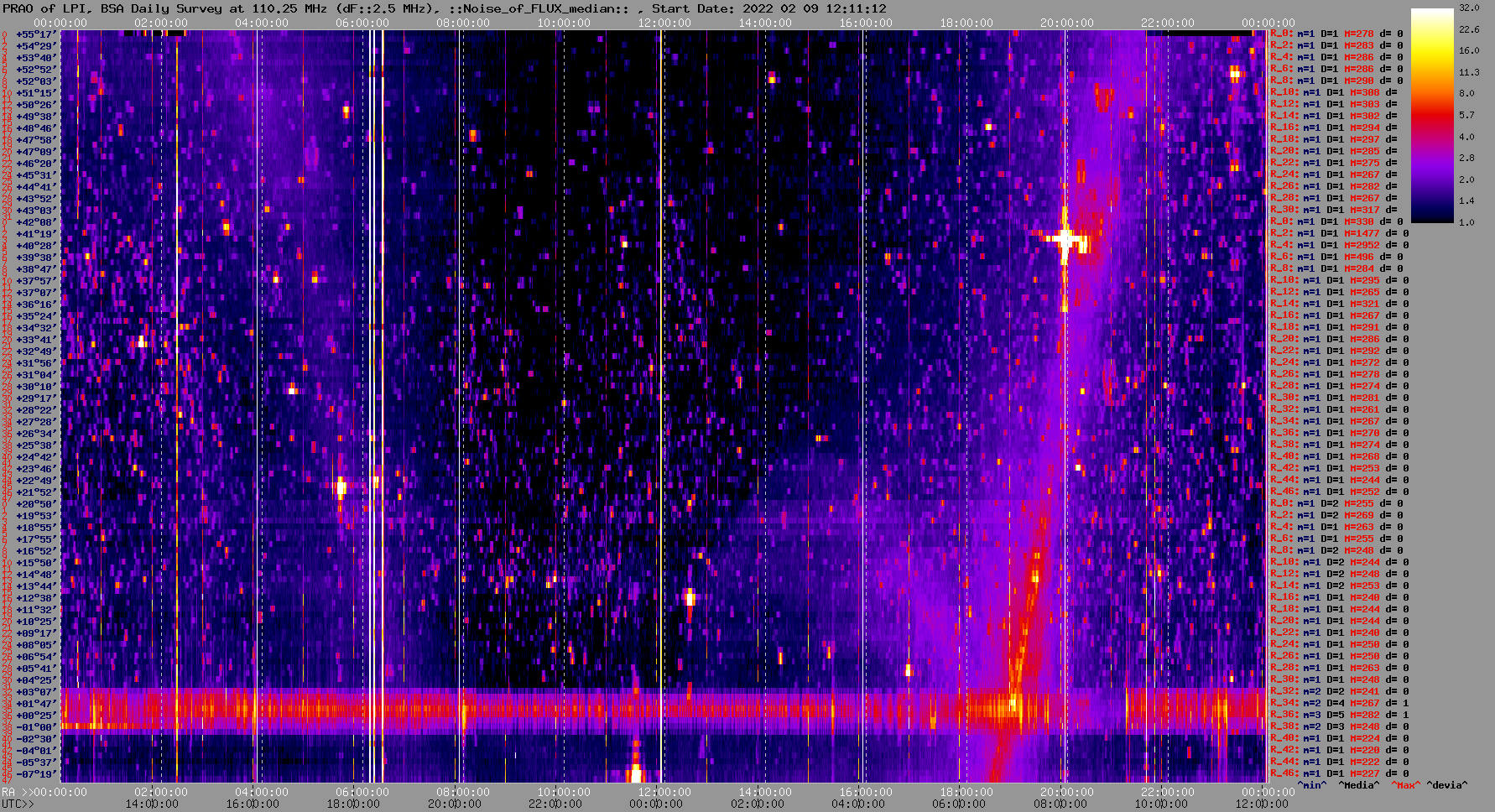The height and width of the screenshot is (812, 1495).
Task: Click the +19°53' declination label
Action: [x=36, y=516]
